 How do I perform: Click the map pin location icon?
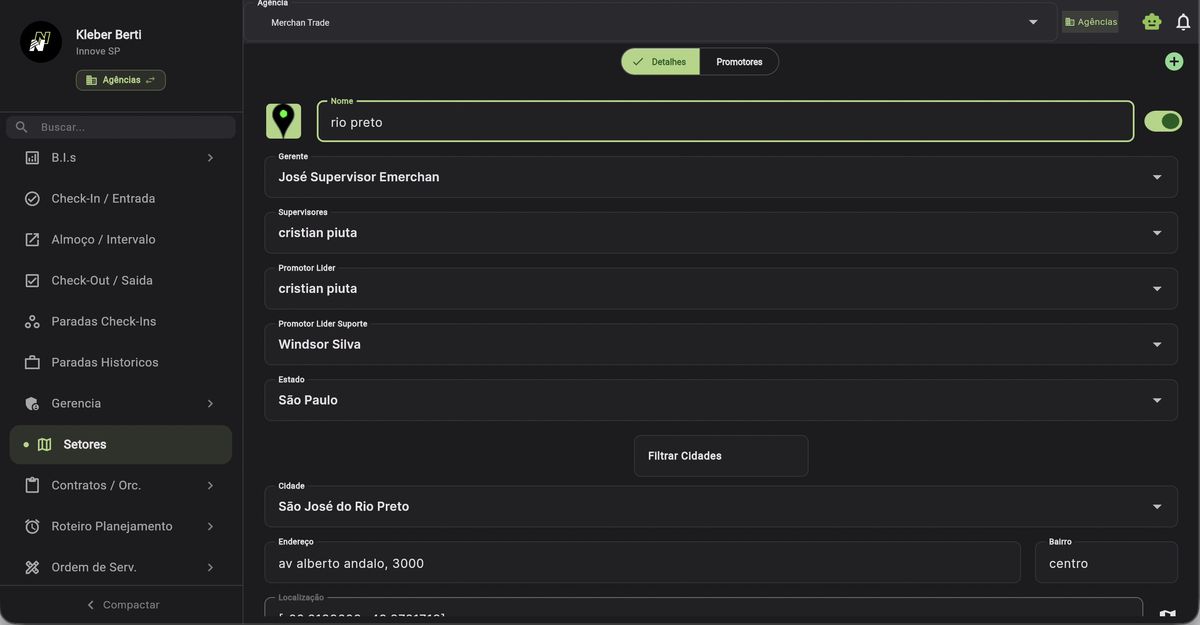point(284,121)
